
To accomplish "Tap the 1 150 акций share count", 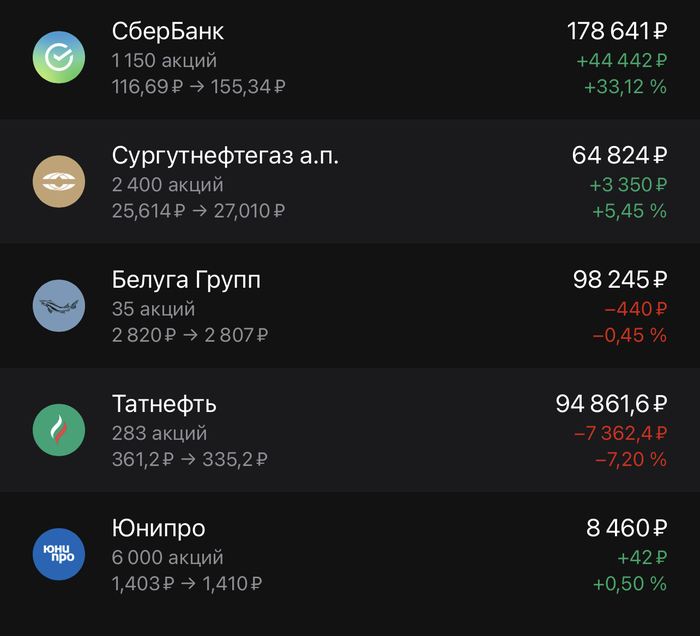I will 165,61.
